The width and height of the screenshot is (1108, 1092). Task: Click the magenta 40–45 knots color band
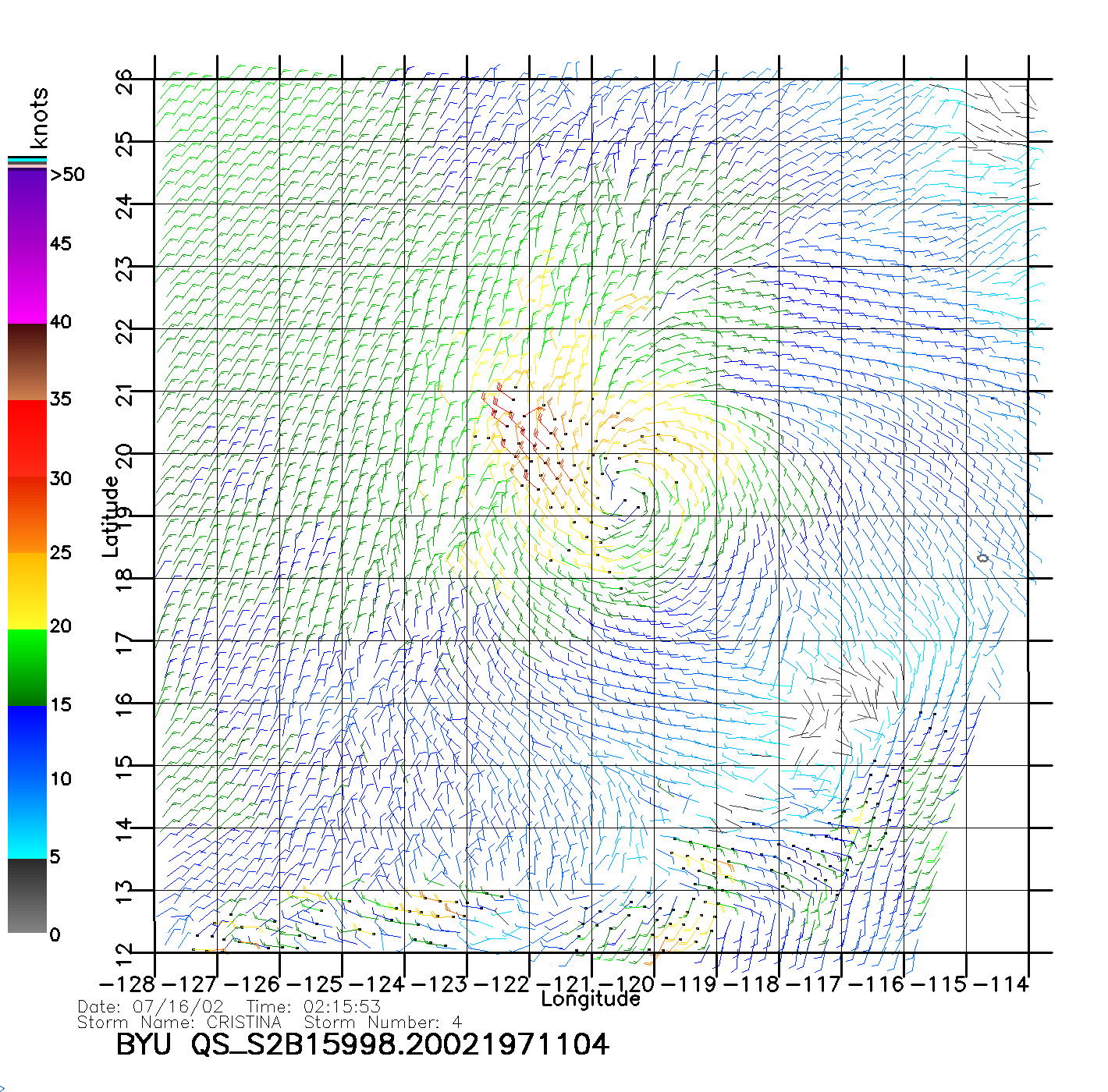[27, 285]
